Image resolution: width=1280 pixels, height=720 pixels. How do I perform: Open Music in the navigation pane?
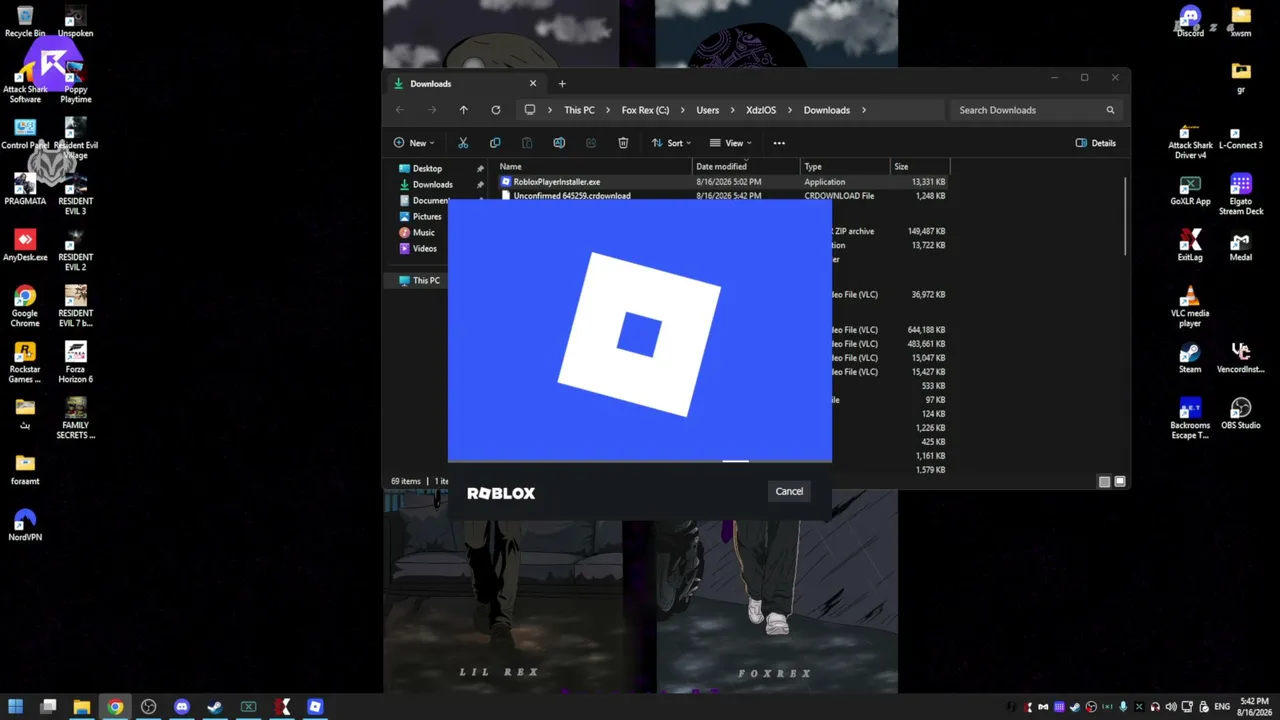424,232
